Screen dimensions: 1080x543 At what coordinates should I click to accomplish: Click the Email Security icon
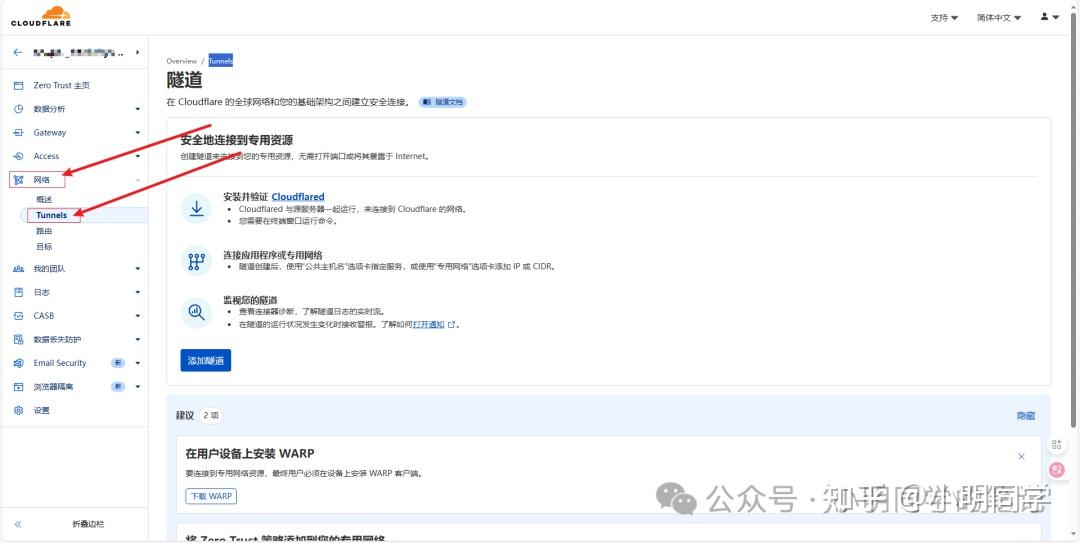(x=19, y=363)
